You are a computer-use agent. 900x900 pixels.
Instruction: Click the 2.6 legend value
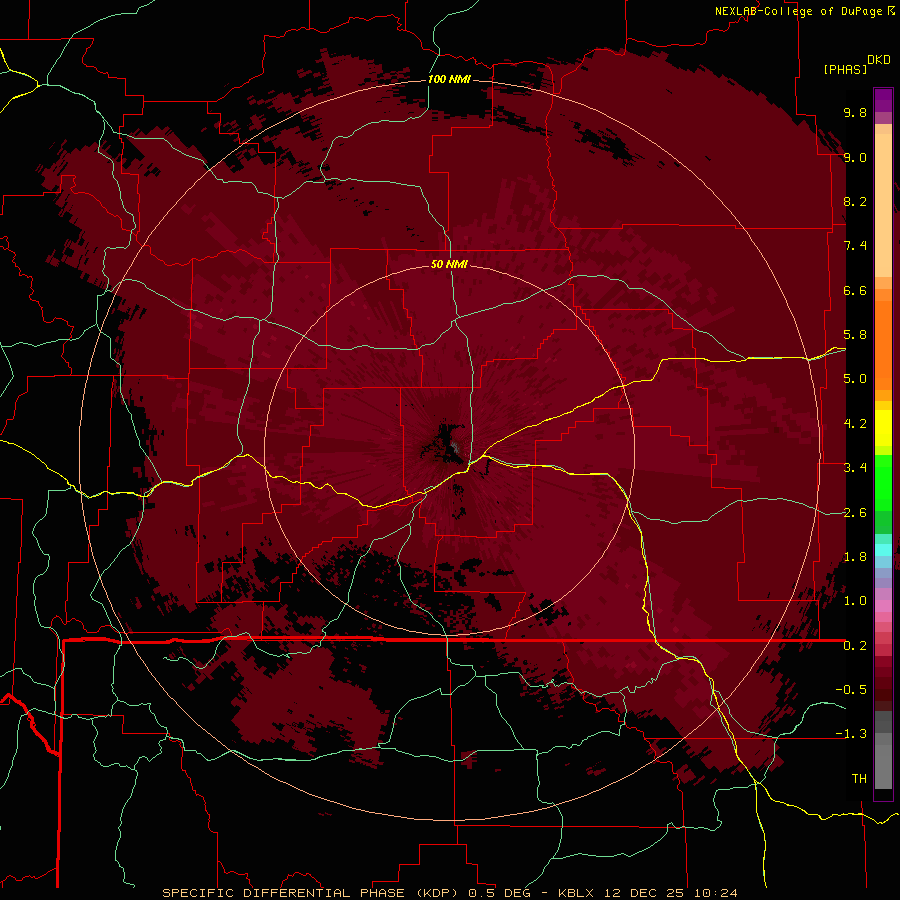[x=855, y=513]
